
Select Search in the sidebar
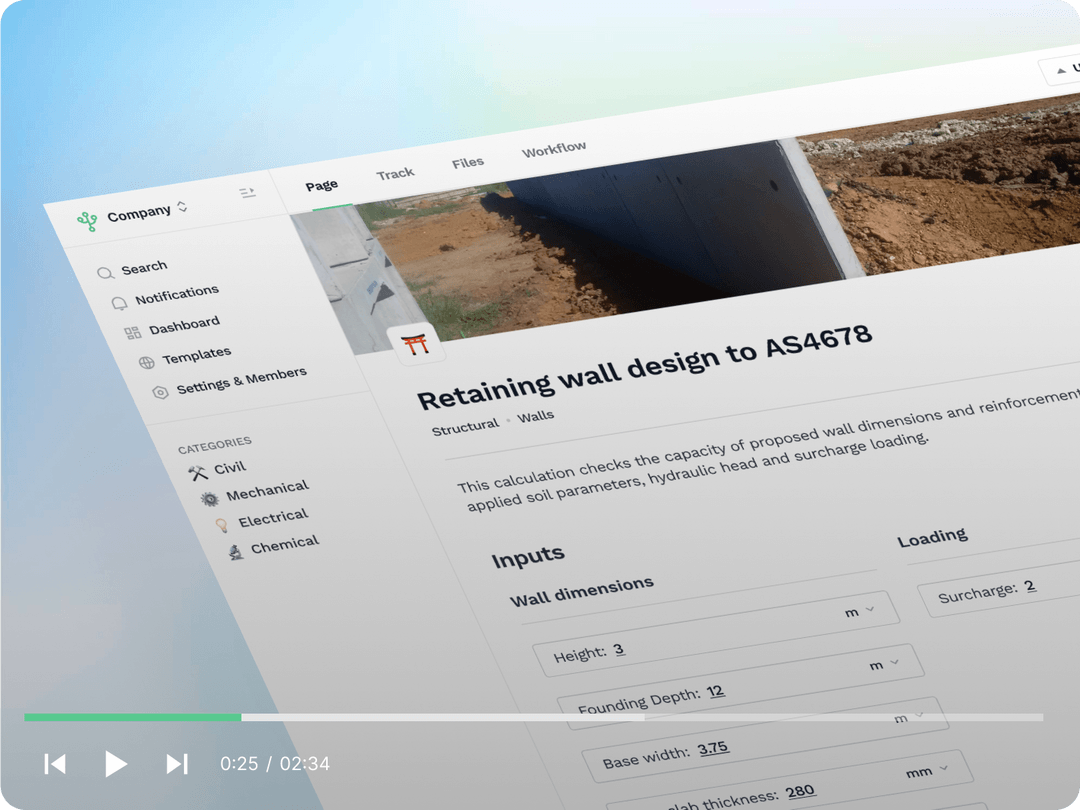point(105,272)
